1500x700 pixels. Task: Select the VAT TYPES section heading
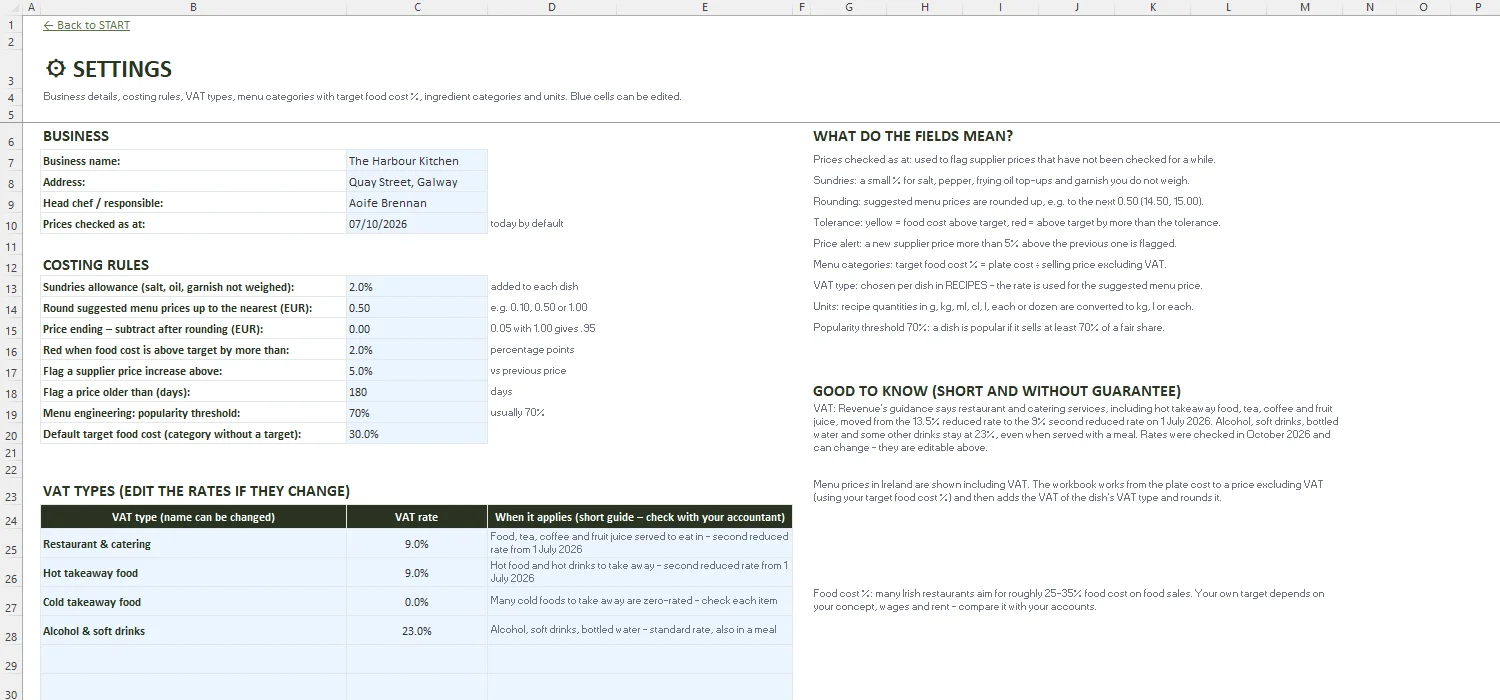click(x=196, y=491)
